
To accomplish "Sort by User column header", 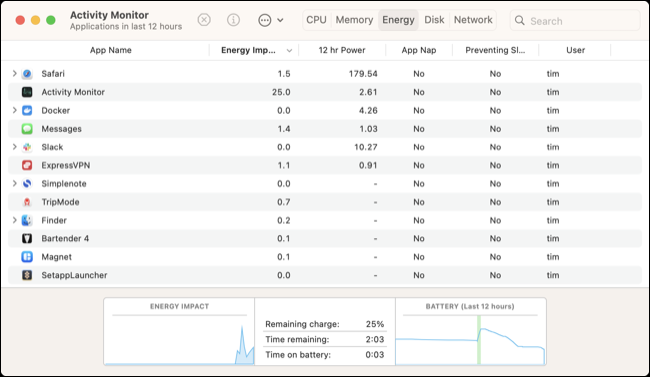I will 575,50.
